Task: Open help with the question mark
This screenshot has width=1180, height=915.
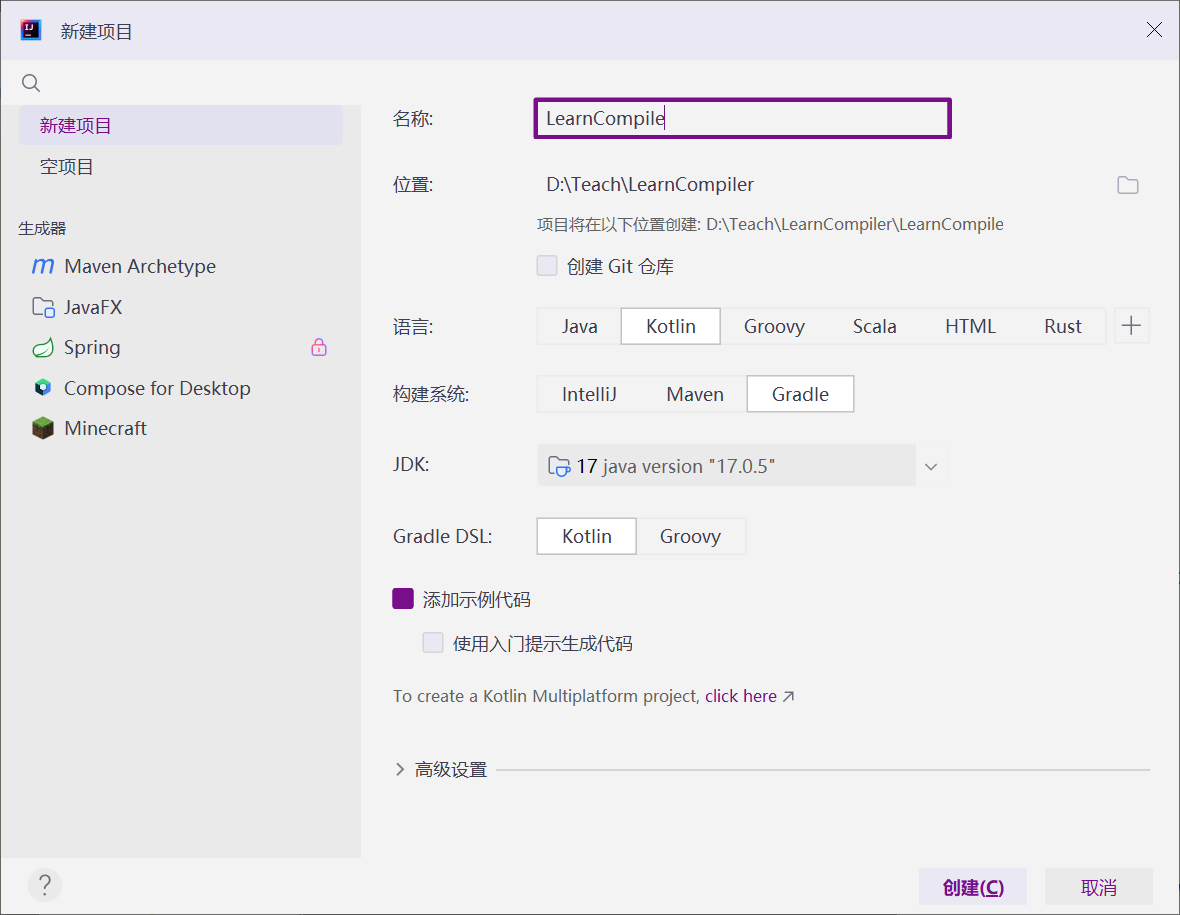Action: point(45,886)
